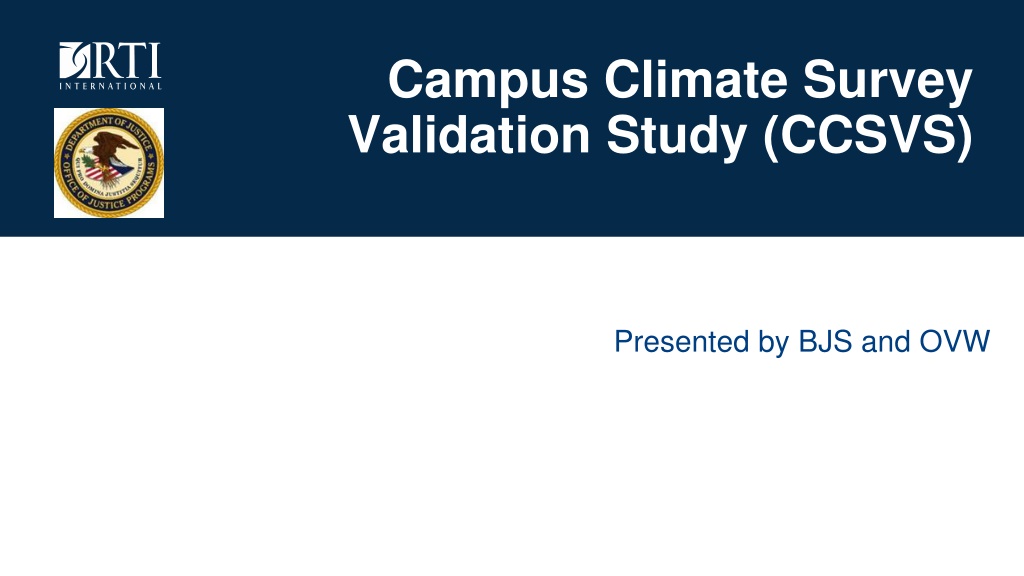The image size is (1024, 576).
Task: Click the OVW abbreviation in the subtitle
Action: click(955, 342)
